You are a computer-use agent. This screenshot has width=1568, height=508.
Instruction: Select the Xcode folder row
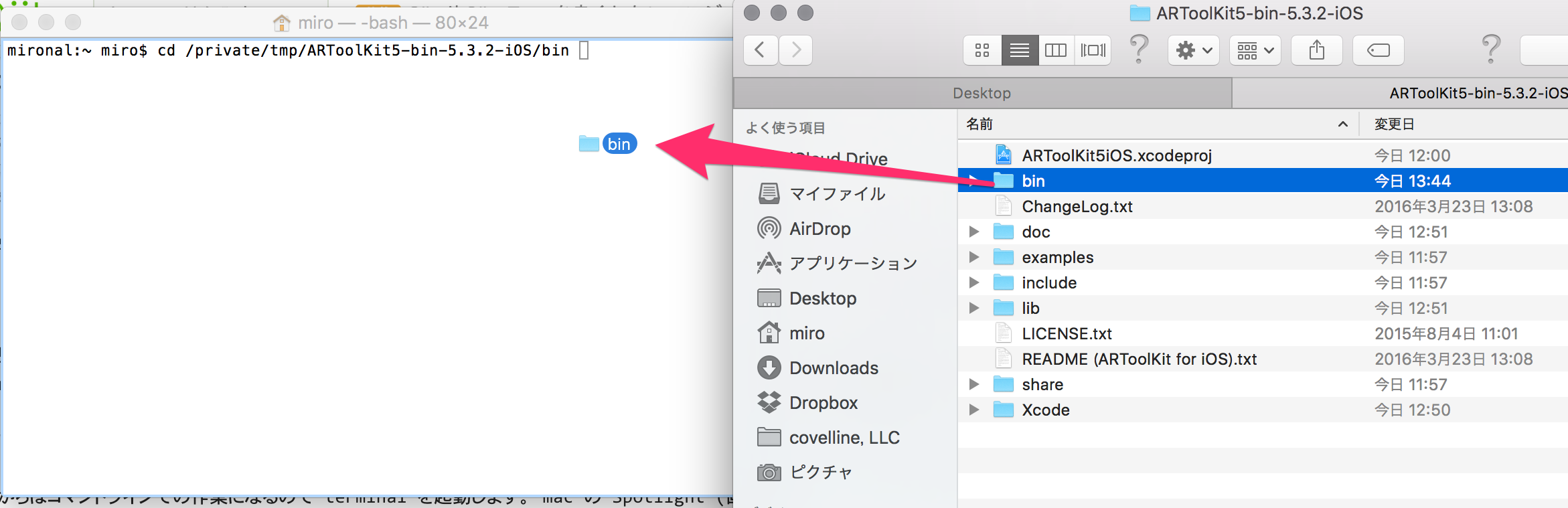pyautogui.click(x=1263, y=410)
